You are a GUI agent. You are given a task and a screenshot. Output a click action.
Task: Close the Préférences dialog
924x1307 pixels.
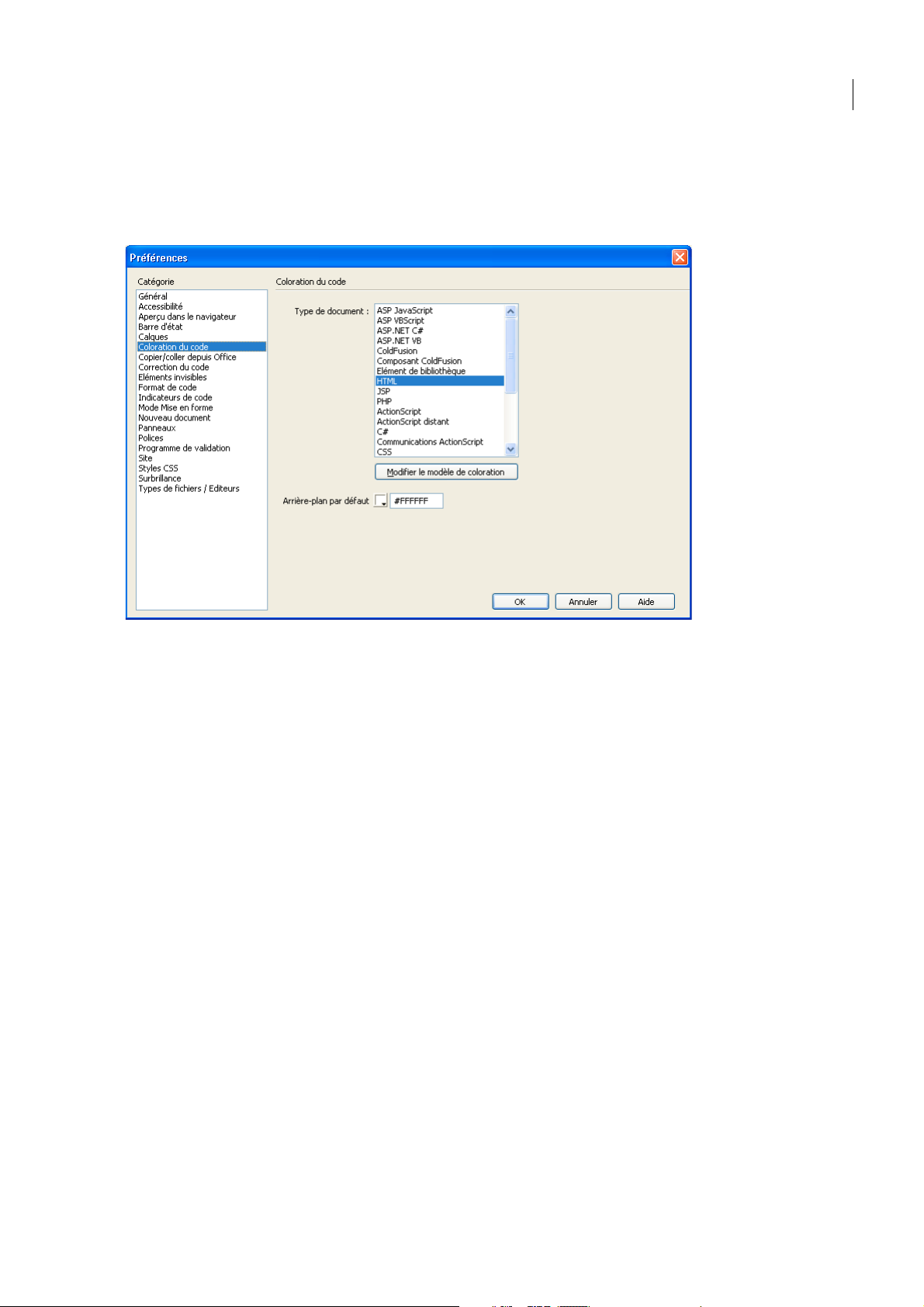[680, 258]
